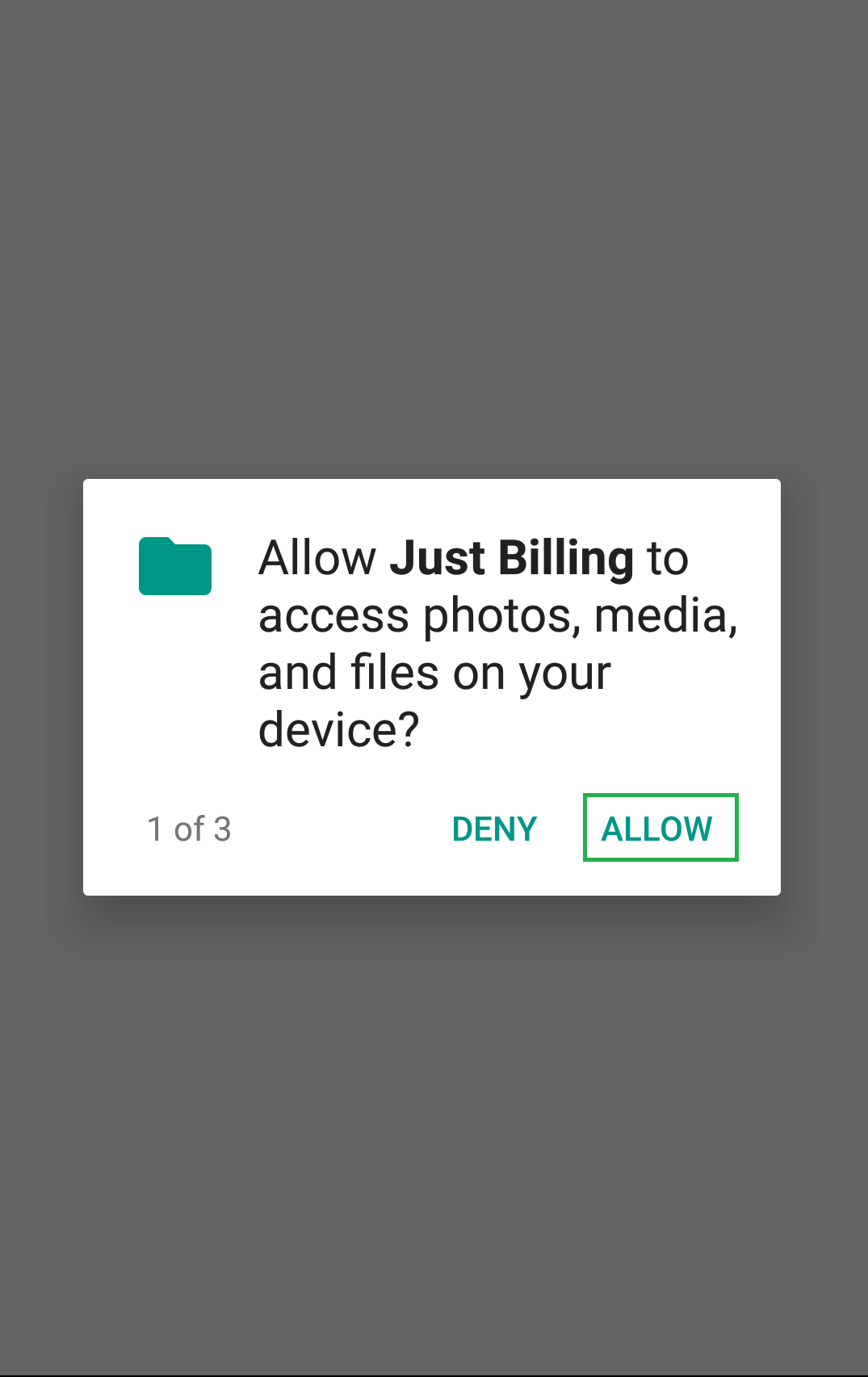Click the permission step indicator text

[x=189, y=829]
